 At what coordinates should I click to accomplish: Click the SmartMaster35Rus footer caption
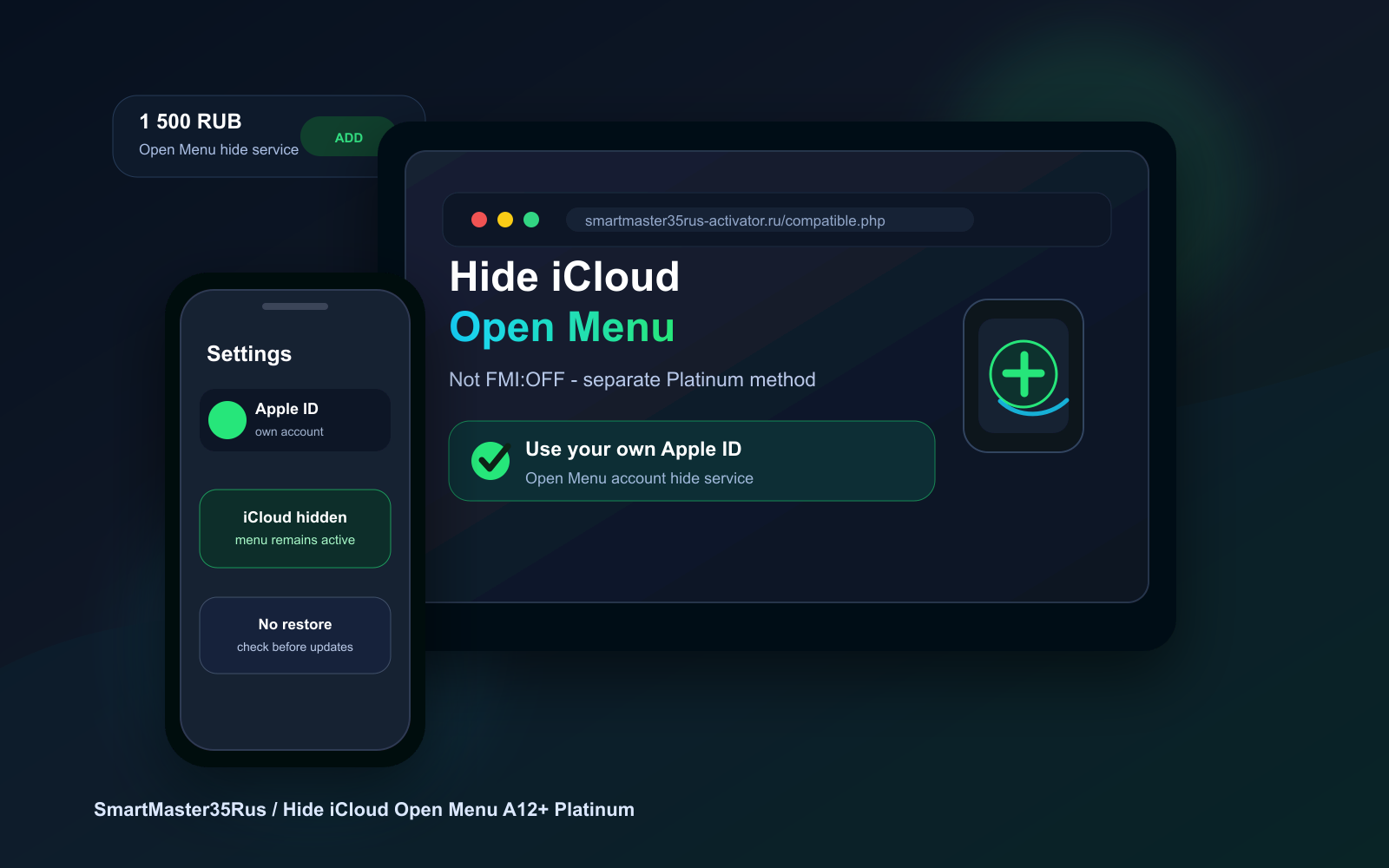click(364, 809)
